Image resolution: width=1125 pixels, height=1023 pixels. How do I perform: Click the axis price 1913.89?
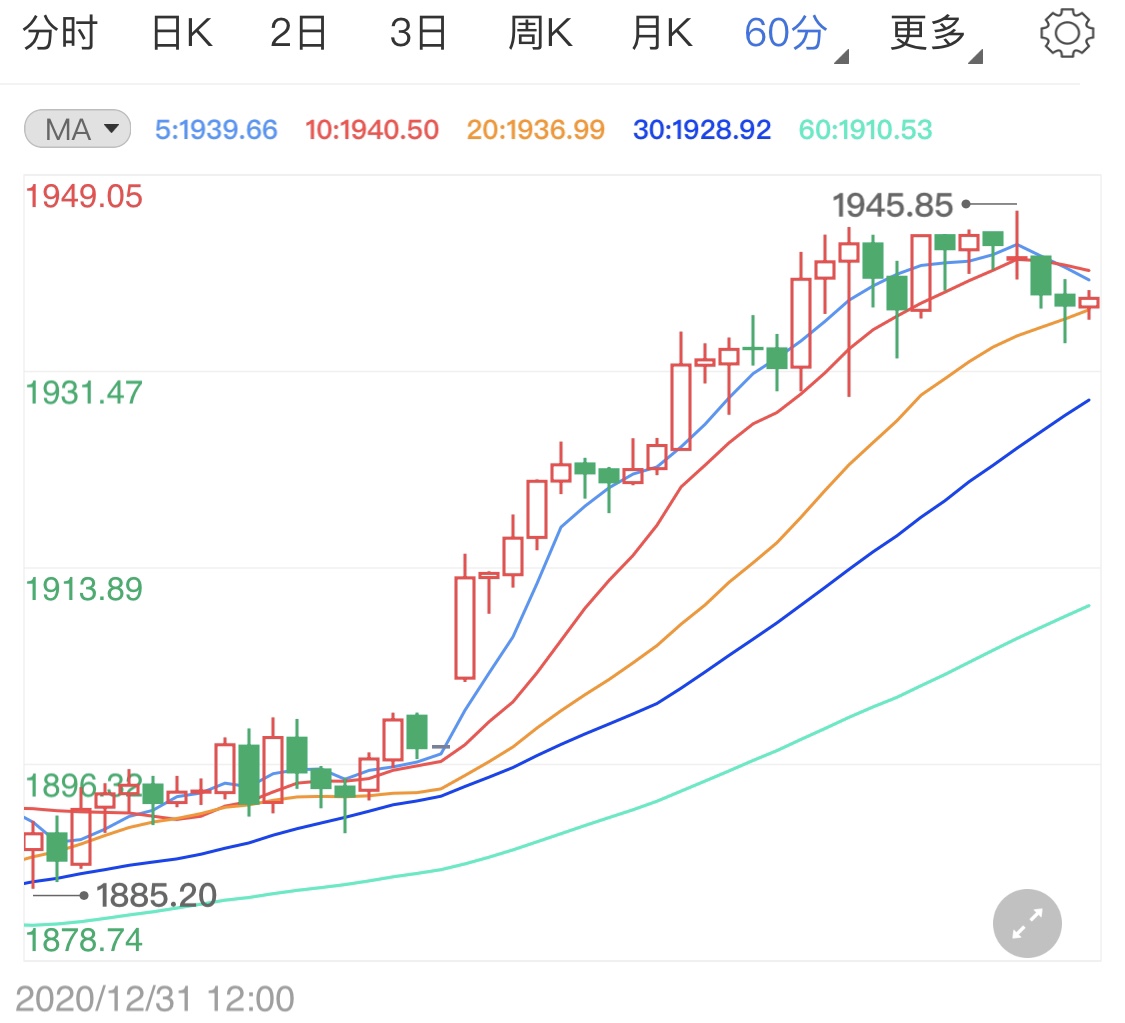point(84,590)
